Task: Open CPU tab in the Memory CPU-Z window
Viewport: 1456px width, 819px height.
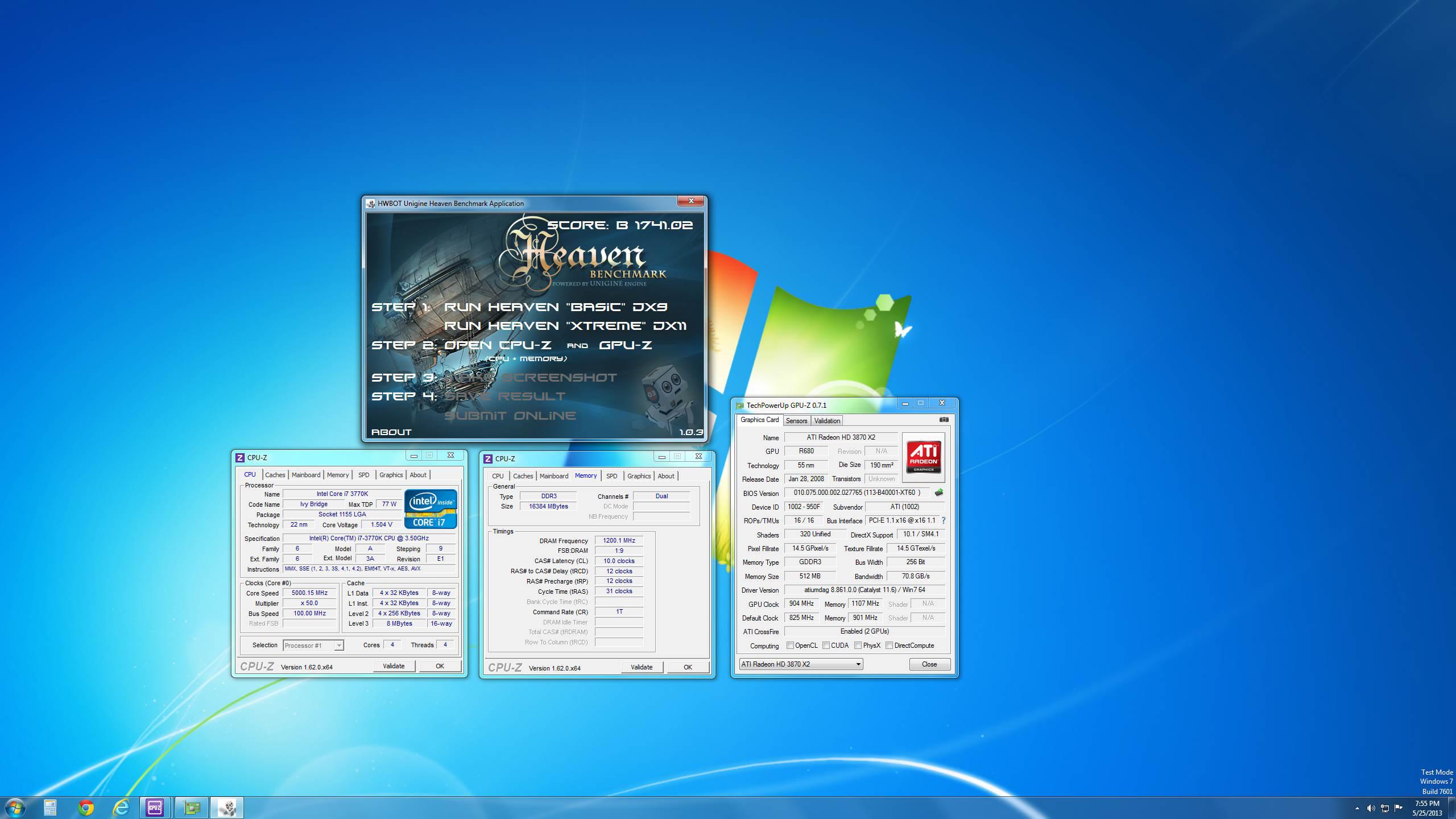Action: pyautogui.click(x=498, y=476)
